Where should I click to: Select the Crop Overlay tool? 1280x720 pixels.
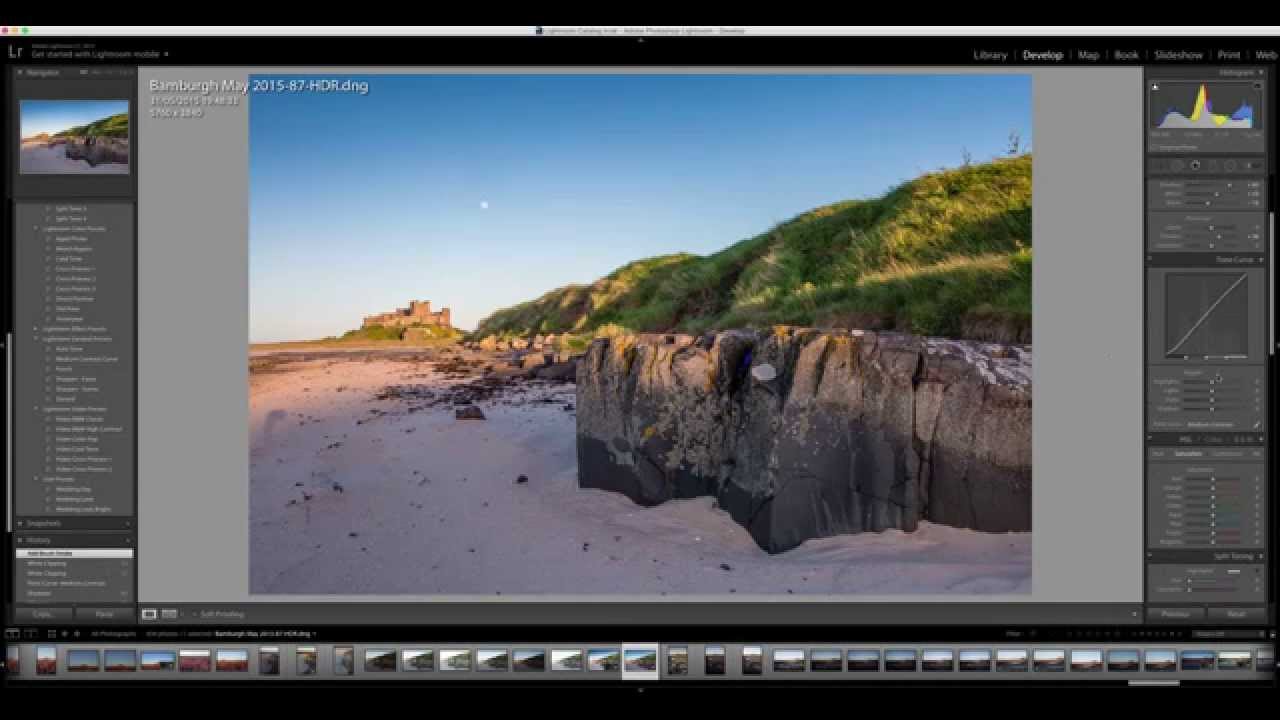tap(1159, 166)
